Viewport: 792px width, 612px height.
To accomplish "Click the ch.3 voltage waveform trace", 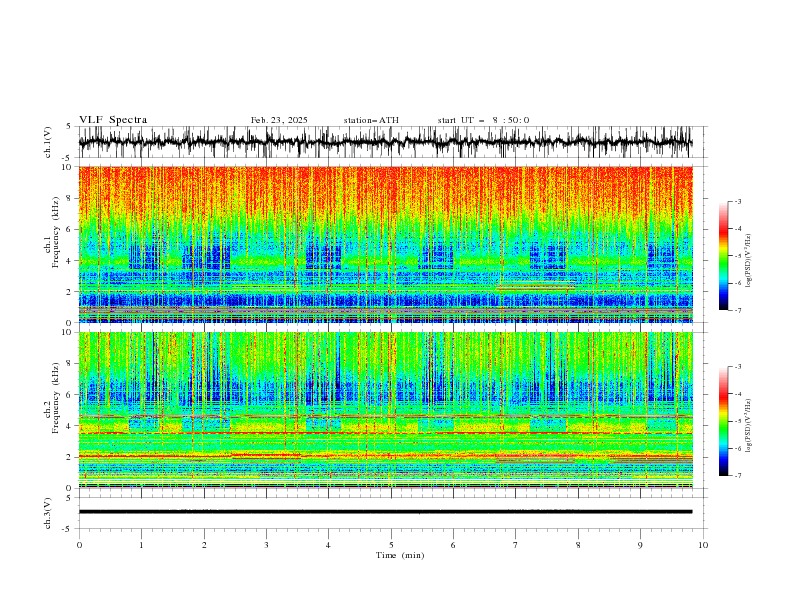I will point(385,512).
